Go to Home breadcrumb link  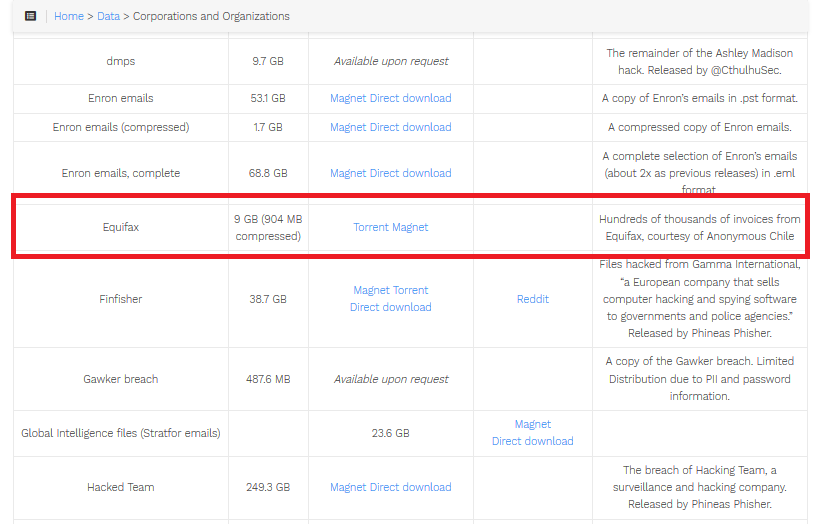click(69, 16)
